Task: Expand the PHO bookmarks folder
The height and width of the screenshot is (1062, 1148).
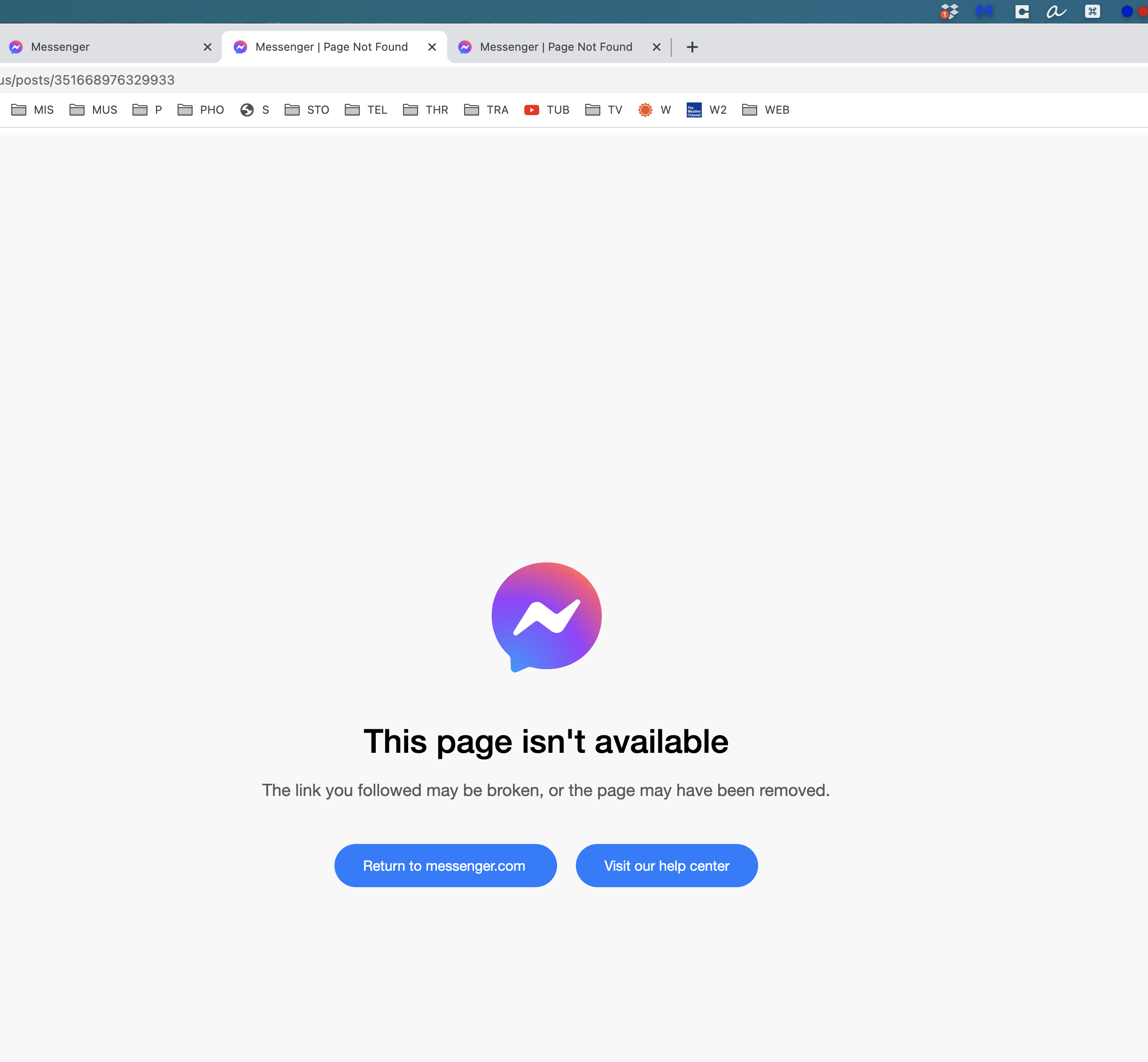Action: click(201, 110)
